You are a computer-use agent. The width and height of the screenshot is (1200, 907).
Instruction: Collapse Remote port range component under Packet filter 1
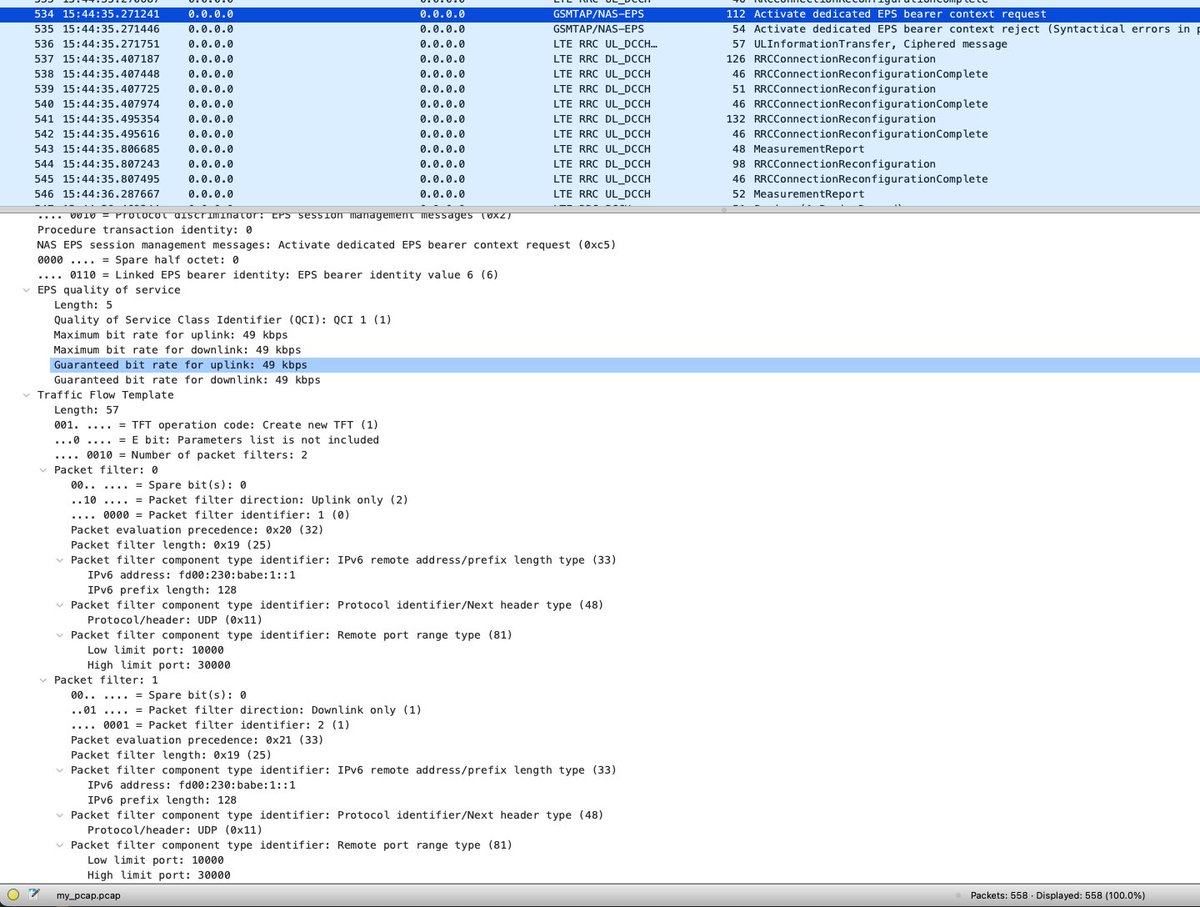click(x=60, y=845)
